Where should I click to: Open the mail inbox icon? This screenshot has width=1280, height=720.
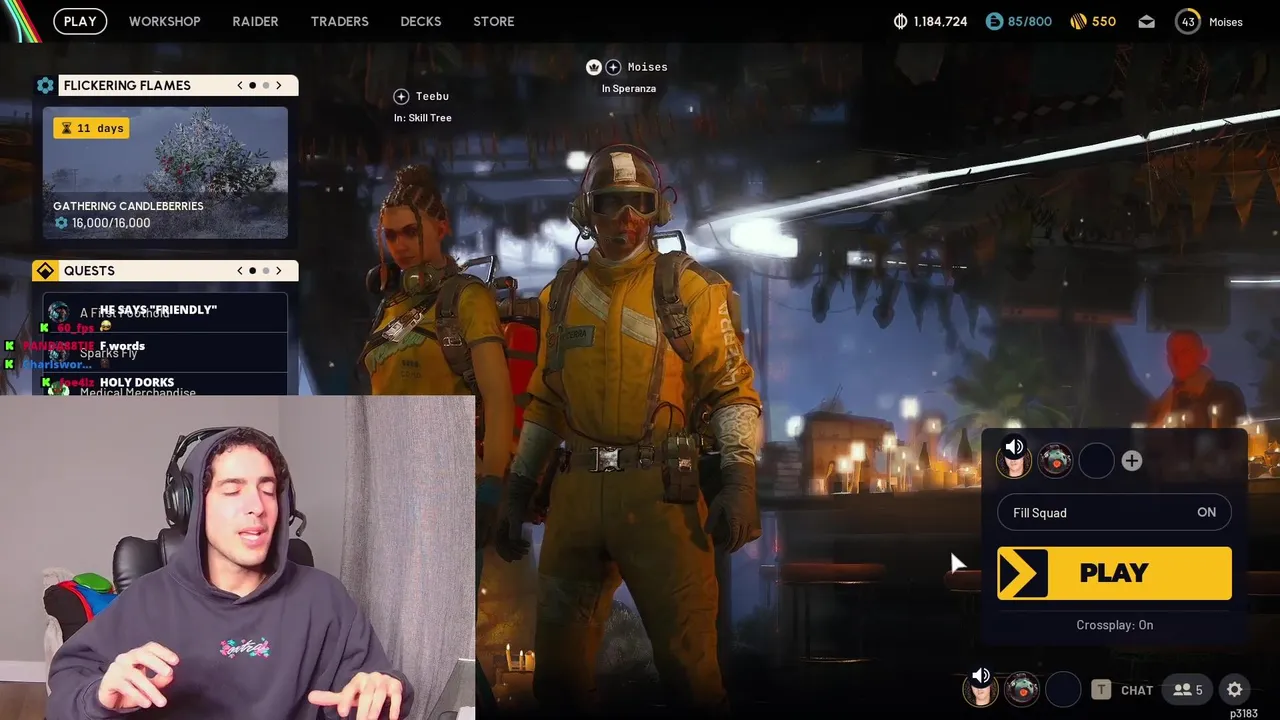pyautogui.click(x=1146, y=21)
